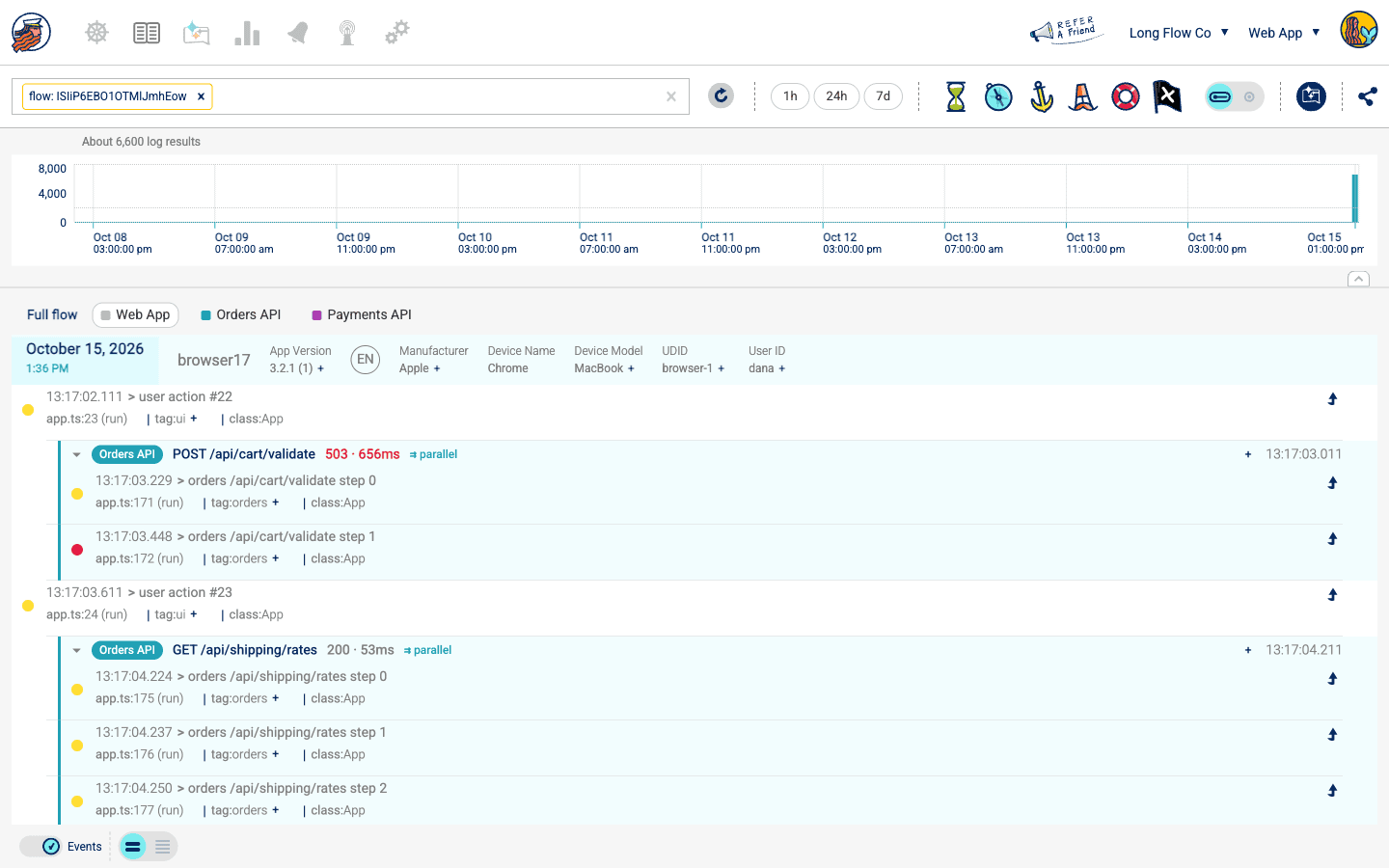The height and width of the screenshot is (868, 1389).
Task: Click the plus beside timestamp 13:17:04.211
Action: [1248, 650]
